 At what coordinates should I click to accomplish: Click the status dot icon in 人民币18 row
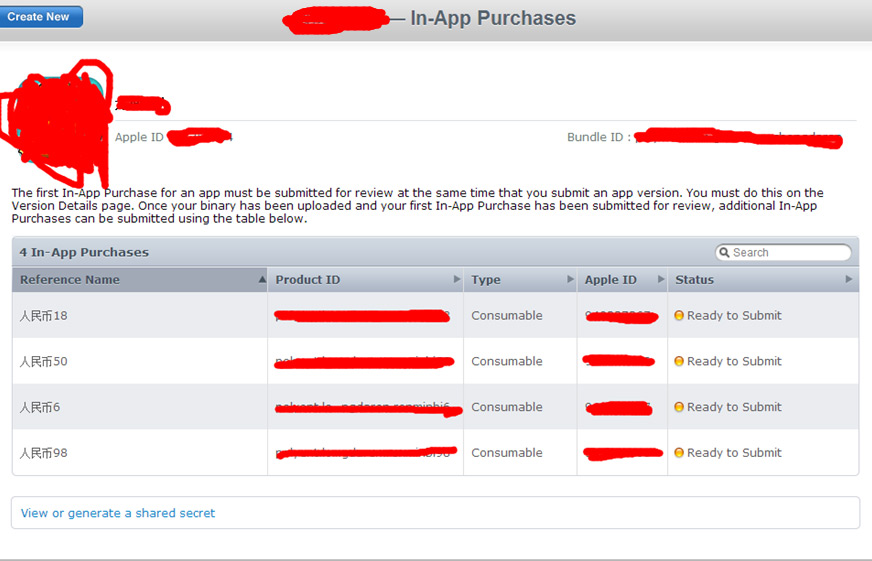tap(678, 315)
